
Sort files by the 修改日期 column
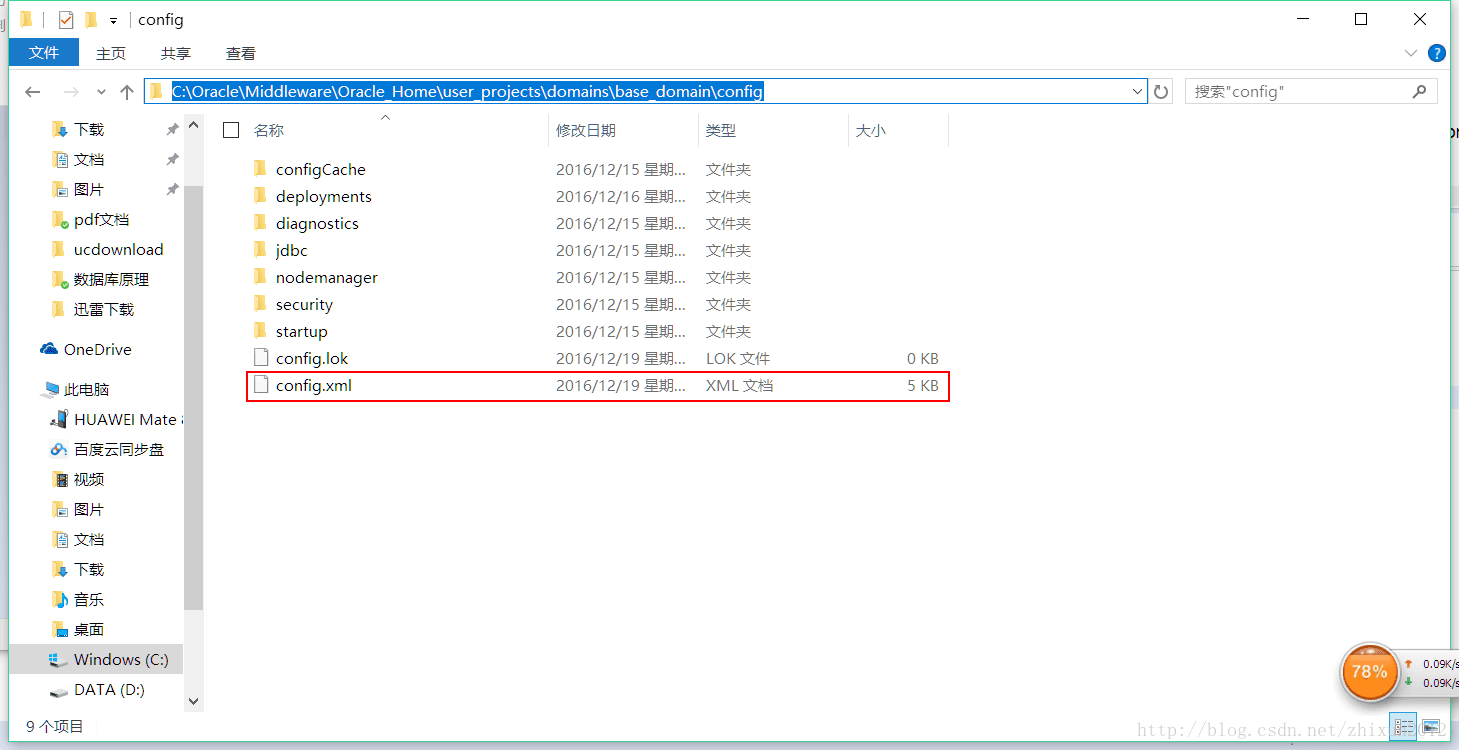(586, 131)
